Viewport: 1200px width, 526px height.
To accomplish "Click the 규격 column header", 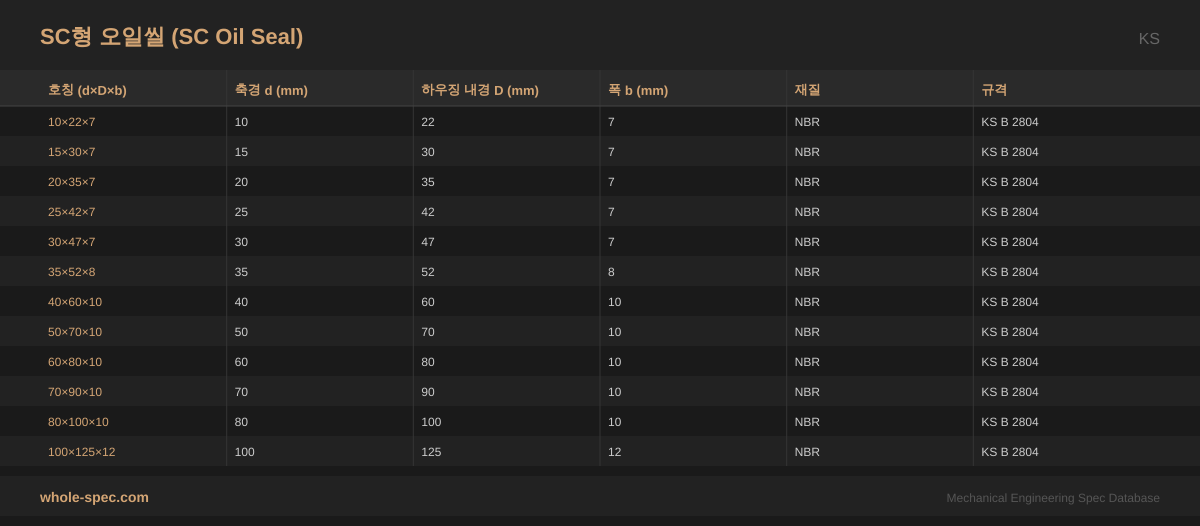I will 994,90.
